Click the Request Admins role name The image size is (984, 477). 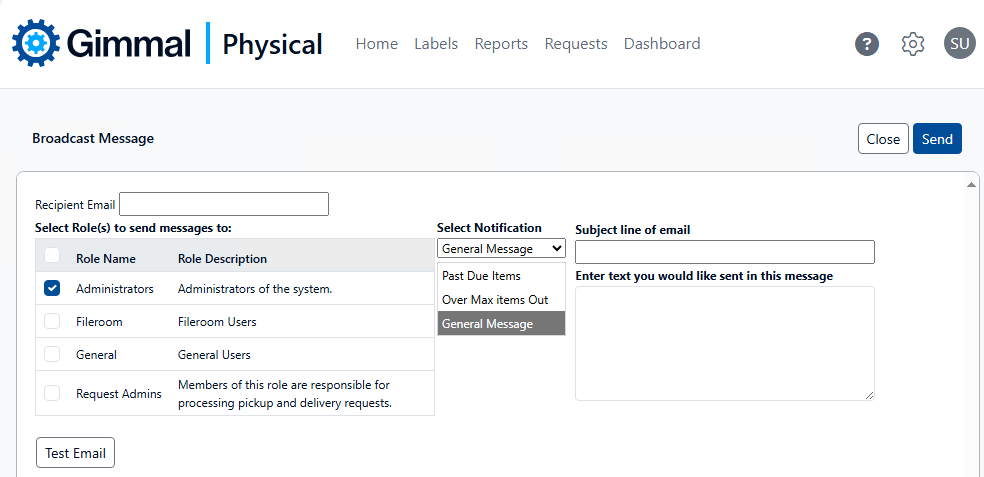coord(119,394)
